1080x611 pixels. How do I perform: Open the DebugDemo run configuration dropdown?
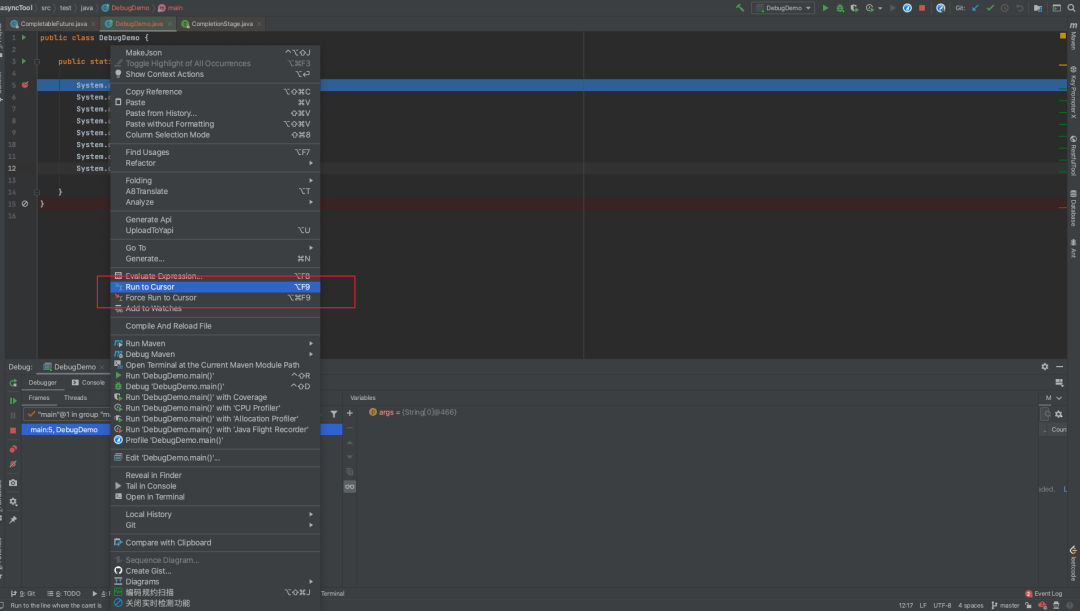[783, 8]
